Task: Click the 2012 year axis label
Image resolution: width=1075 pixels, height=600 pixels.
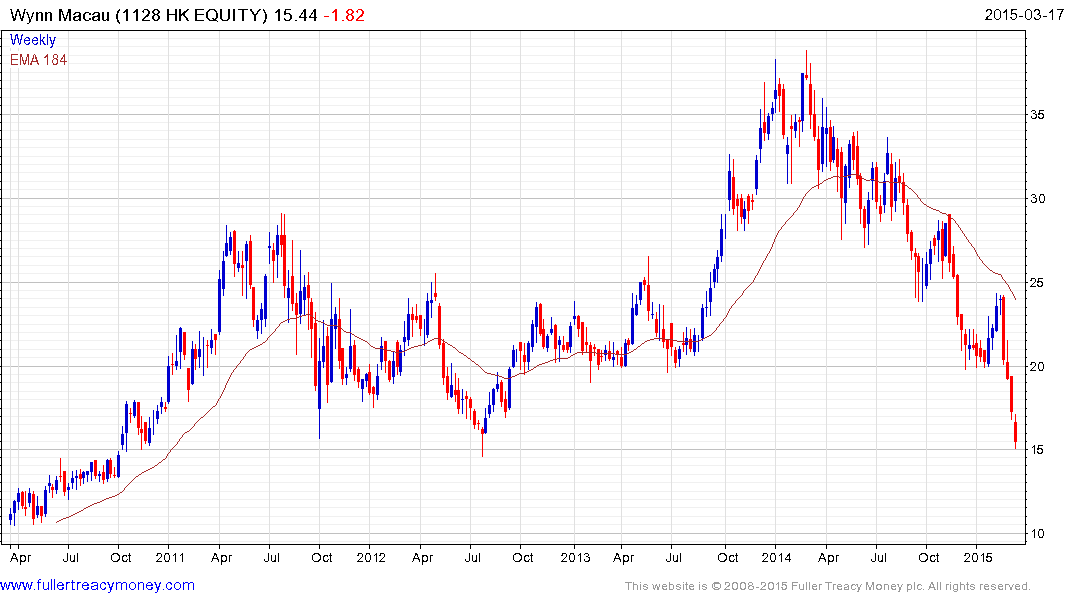Action: (x=371, y=557)
